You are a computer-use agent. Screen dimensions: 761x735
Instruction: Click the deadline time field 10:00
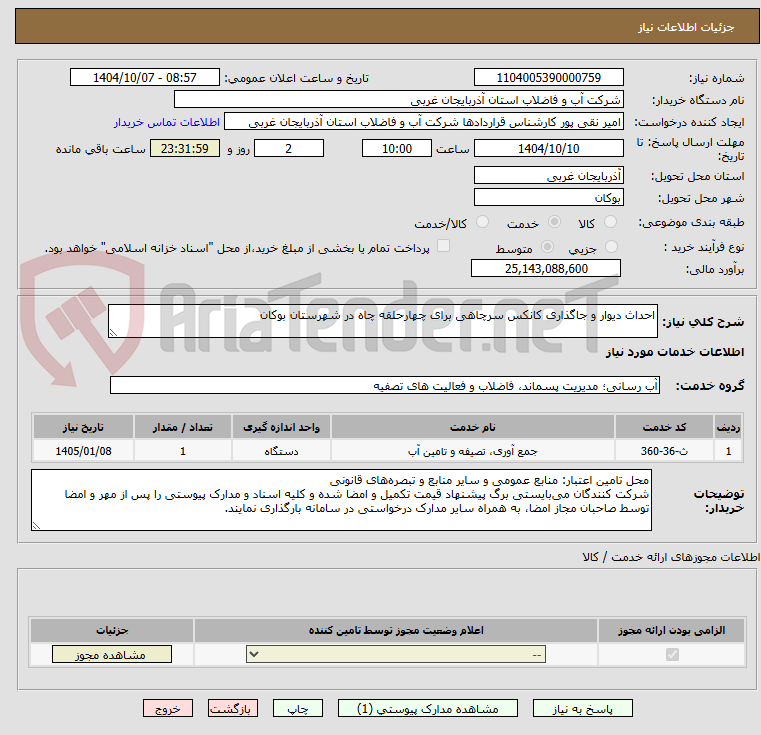coord(397,148)
